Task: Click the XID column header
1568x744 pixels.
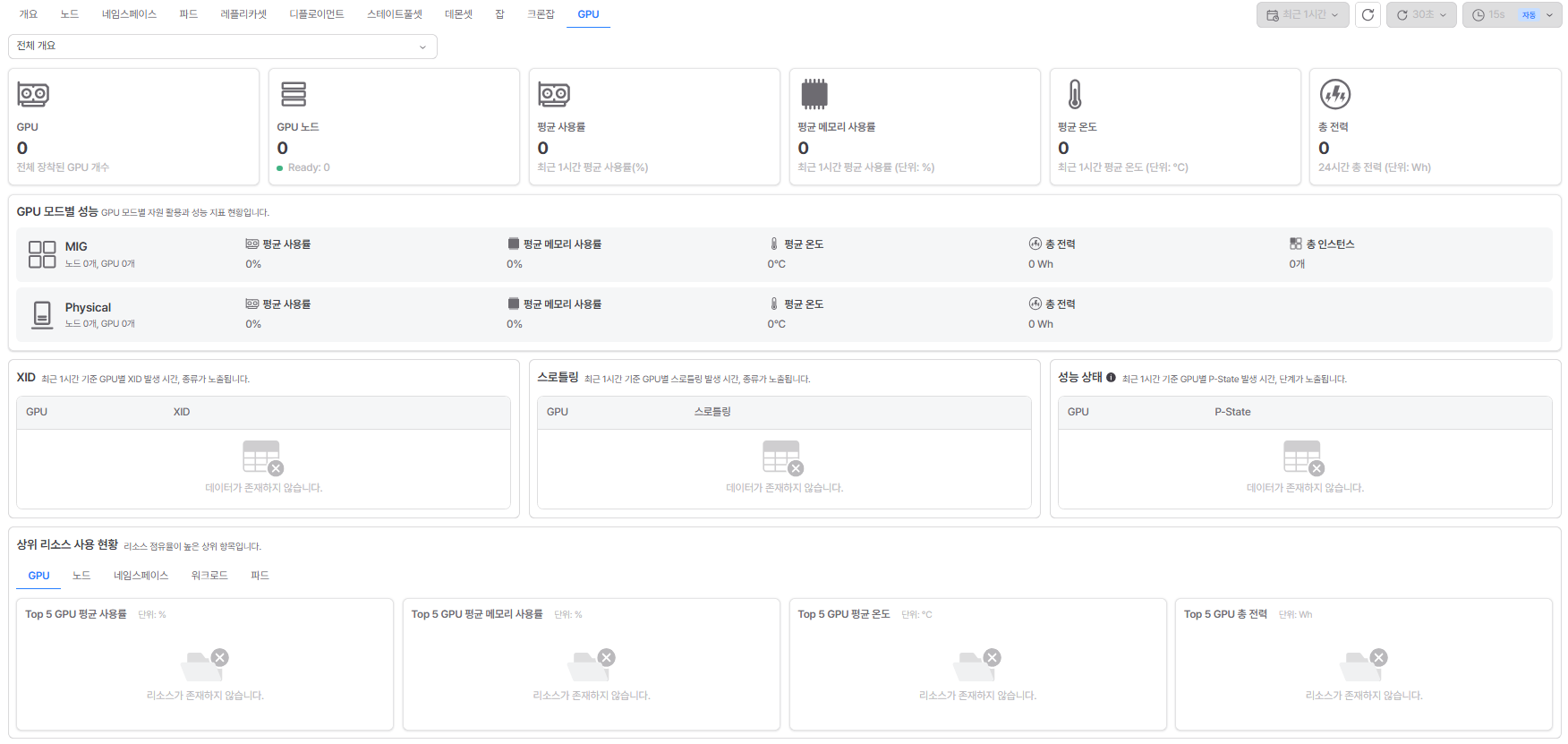Action: point(182,412)
